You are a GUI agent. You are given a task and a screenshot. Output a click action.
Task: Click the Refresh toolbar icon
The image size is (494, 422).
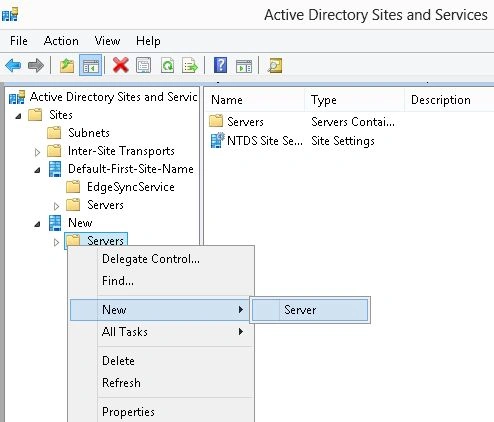point(167,65)
